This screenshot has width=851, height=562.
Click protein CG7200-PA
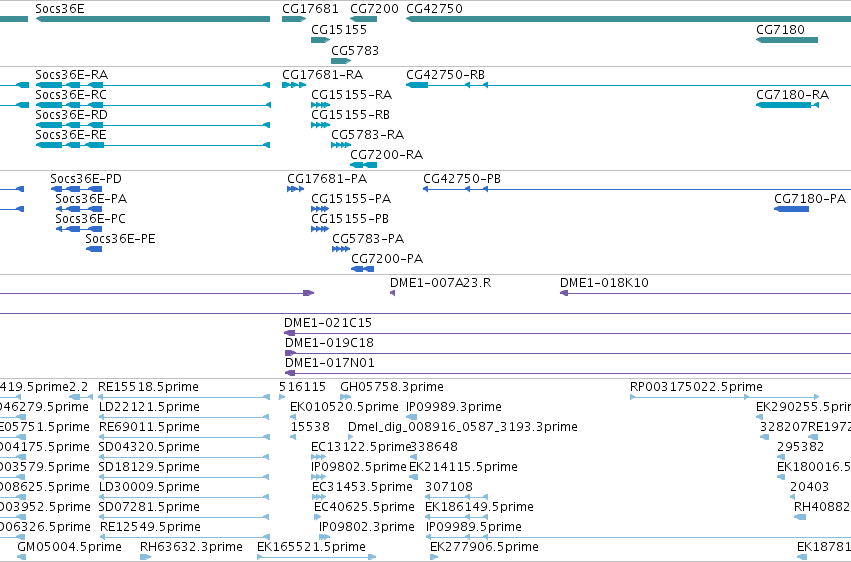363,269
